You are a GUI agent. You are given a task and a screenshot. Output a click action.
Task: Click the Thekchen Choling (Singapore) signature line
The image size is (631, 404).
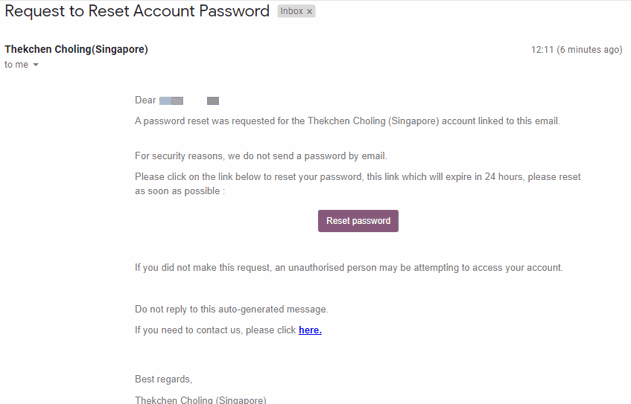click(x=200, y=399)
